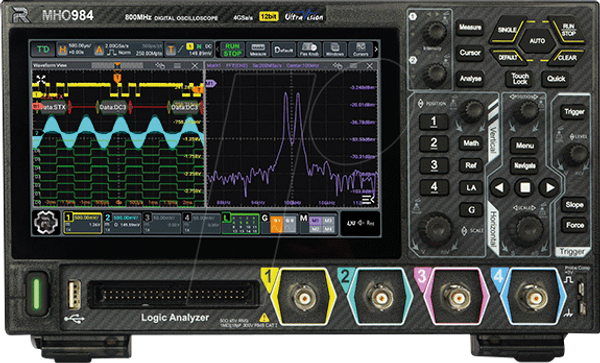This screenshot has height=363, width=600.
Task: Tap the on-screen RUN STOP button
Action: click(232, 50)
